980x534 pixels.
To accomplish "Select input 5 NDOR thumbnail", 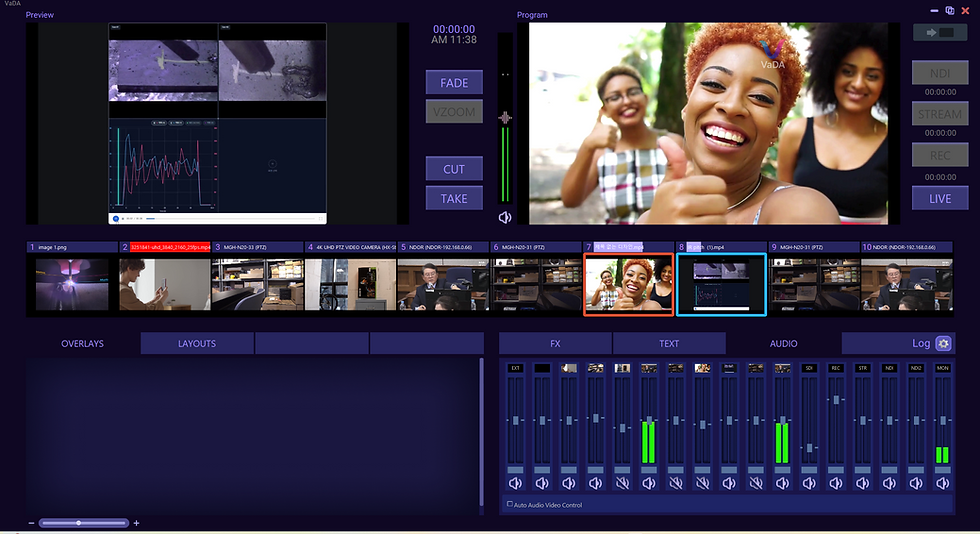I will tap(443, 285).
